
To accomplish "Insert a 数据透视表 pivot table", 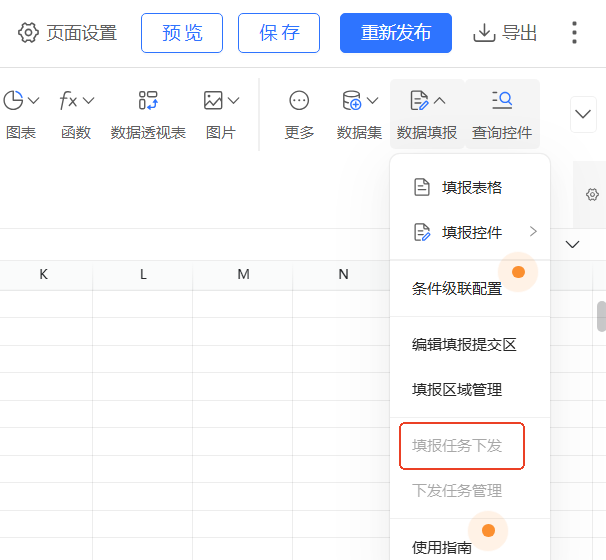I will (x=148, y=114).
